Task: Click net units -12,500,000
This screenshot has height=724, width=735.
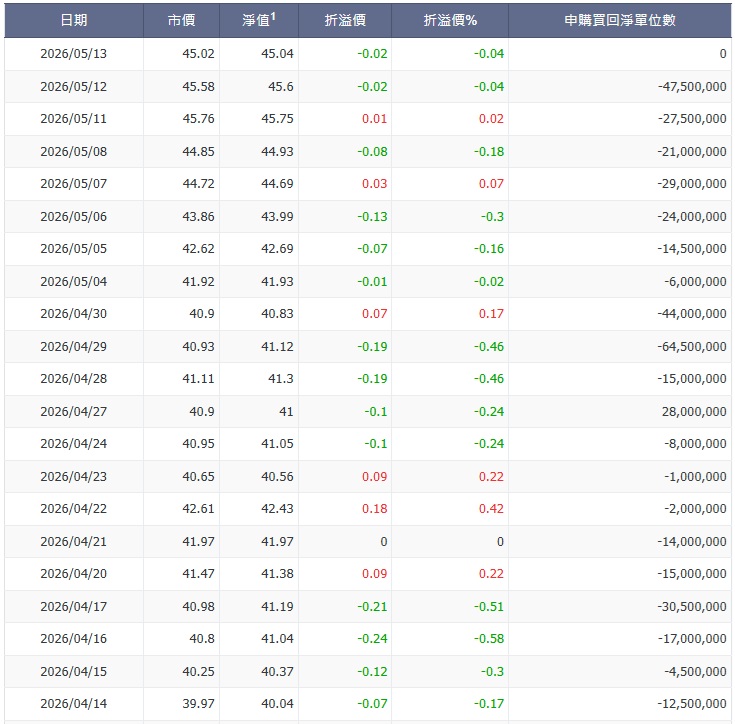Action: click(692, 703)
